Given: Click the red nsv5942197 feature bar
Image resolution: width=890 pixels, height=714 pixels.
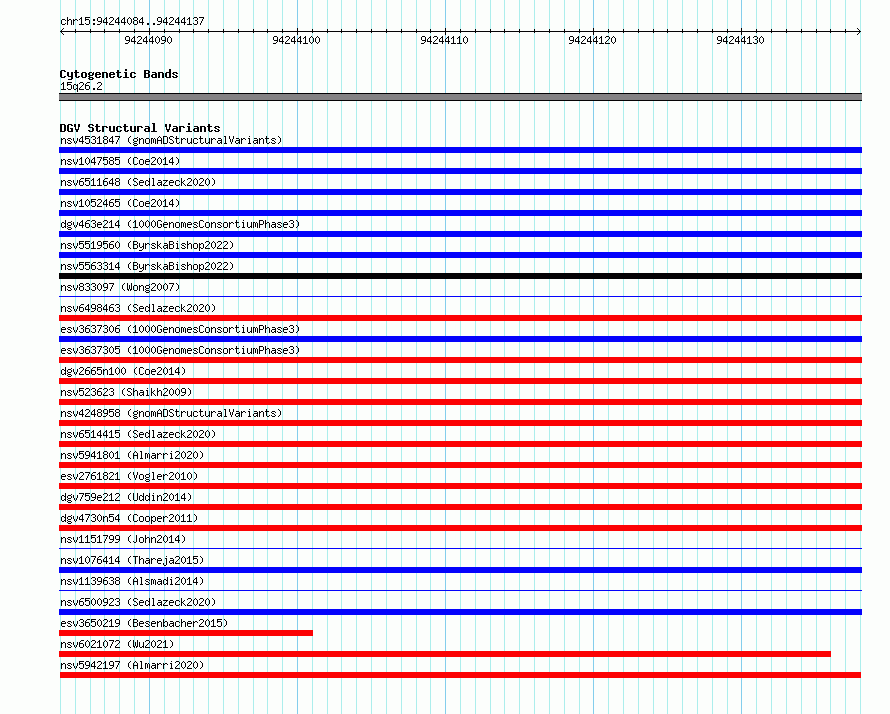Looking at the screenshot, I should click(x=460, y=675).
